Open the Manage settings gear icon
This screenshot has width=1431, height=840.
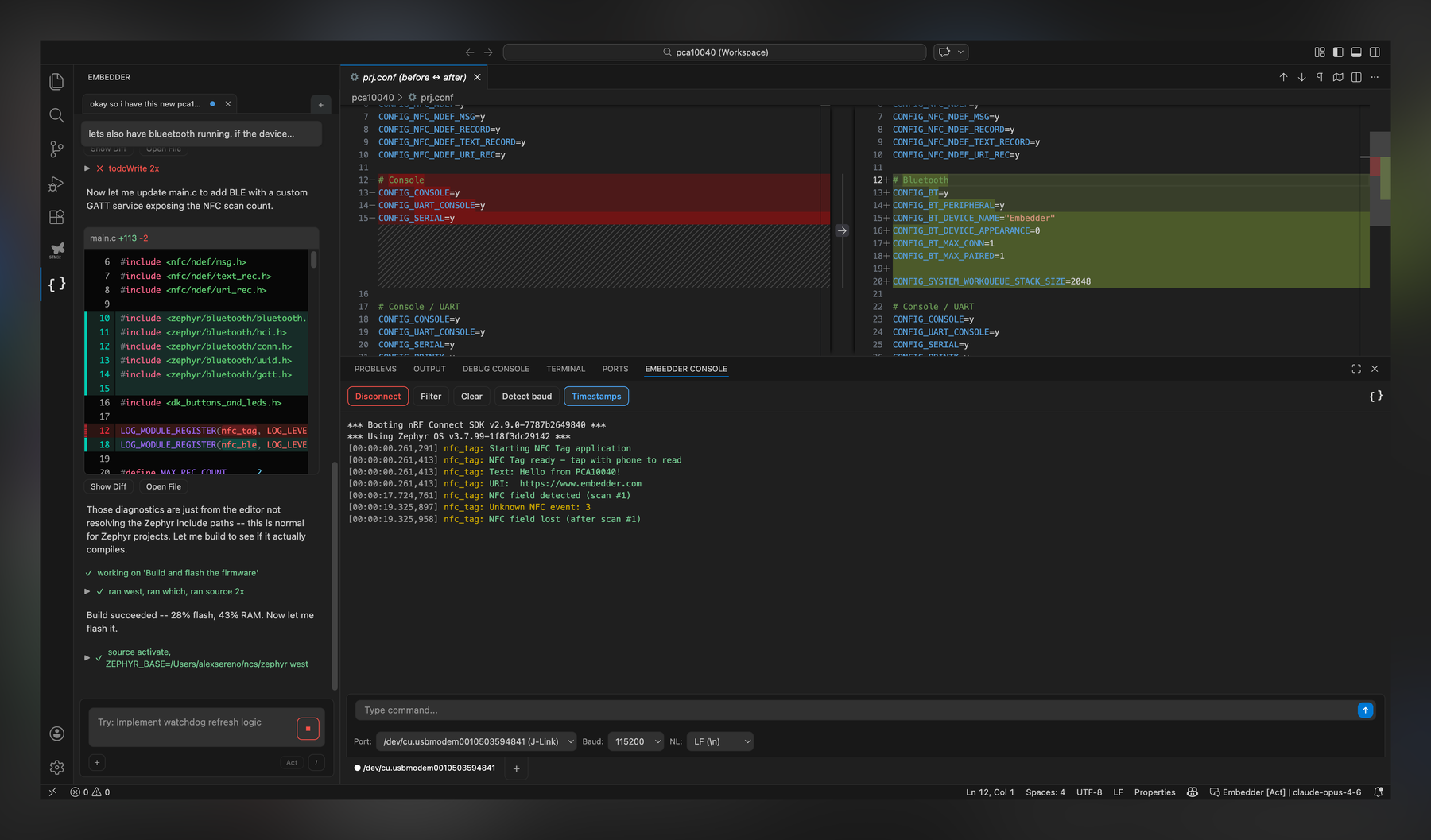[56, 768]
